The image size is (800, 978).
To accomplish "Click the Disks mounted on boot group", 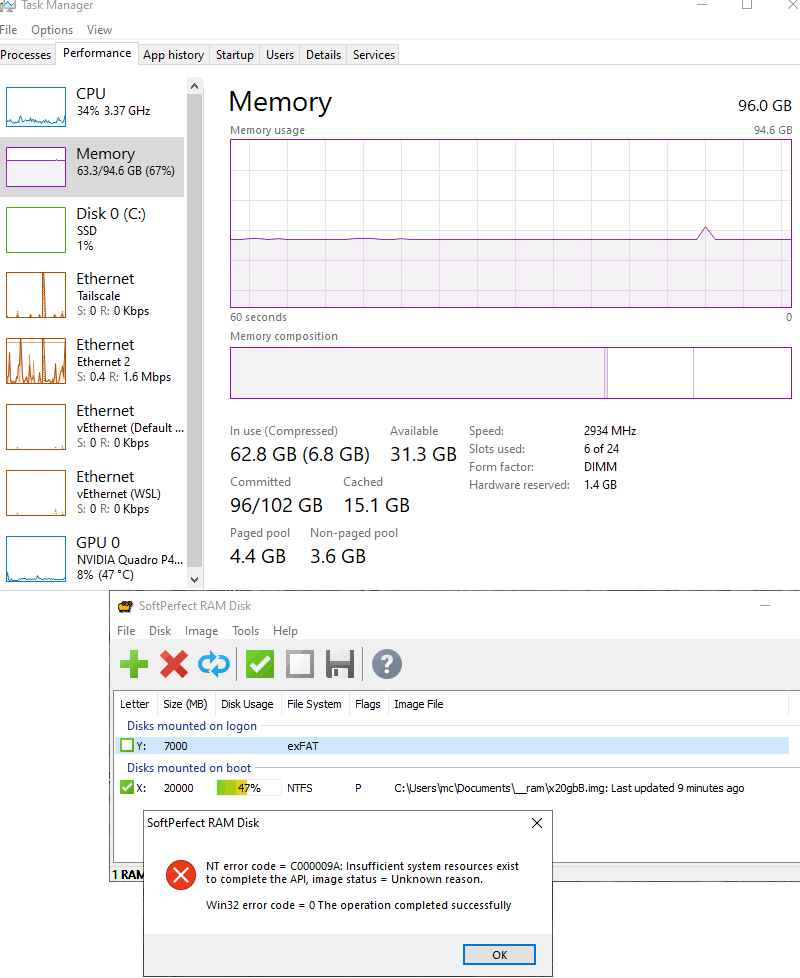I will [189, 768].
